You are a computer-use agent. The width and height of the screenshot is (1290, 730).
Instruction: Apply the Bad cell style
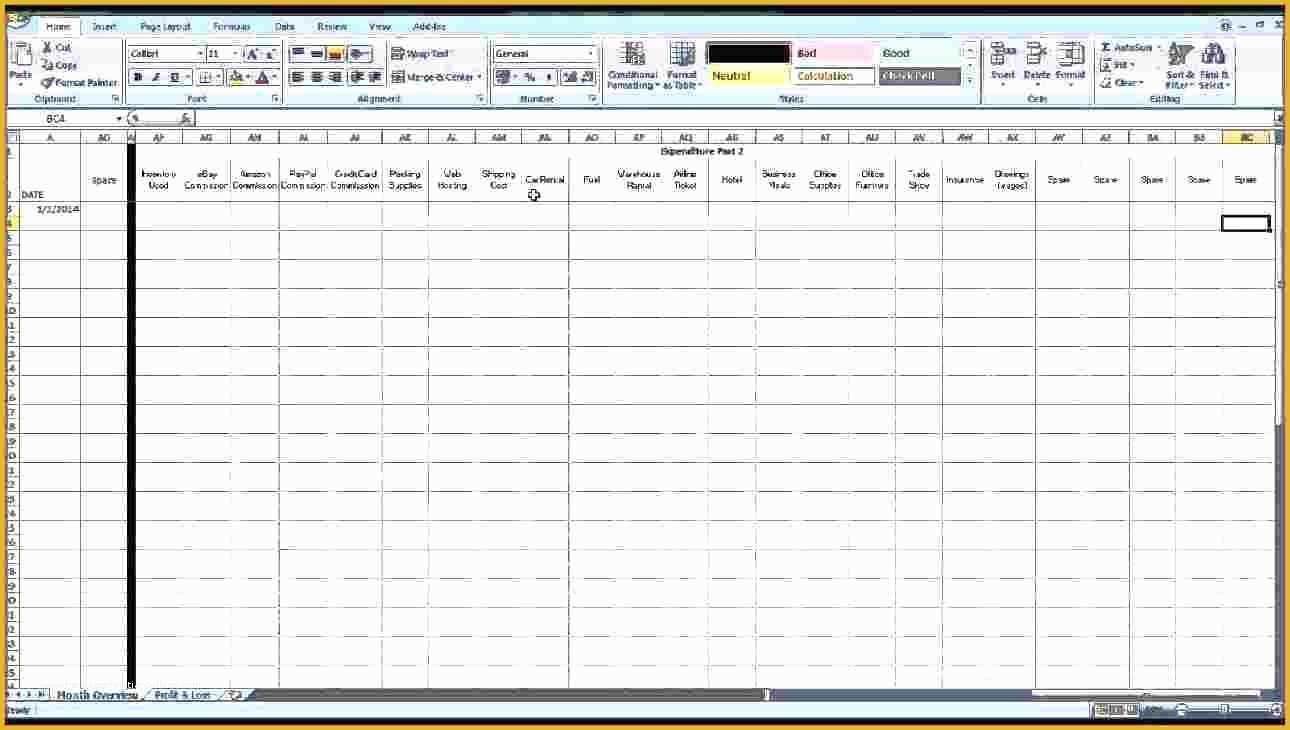(833, 54)
